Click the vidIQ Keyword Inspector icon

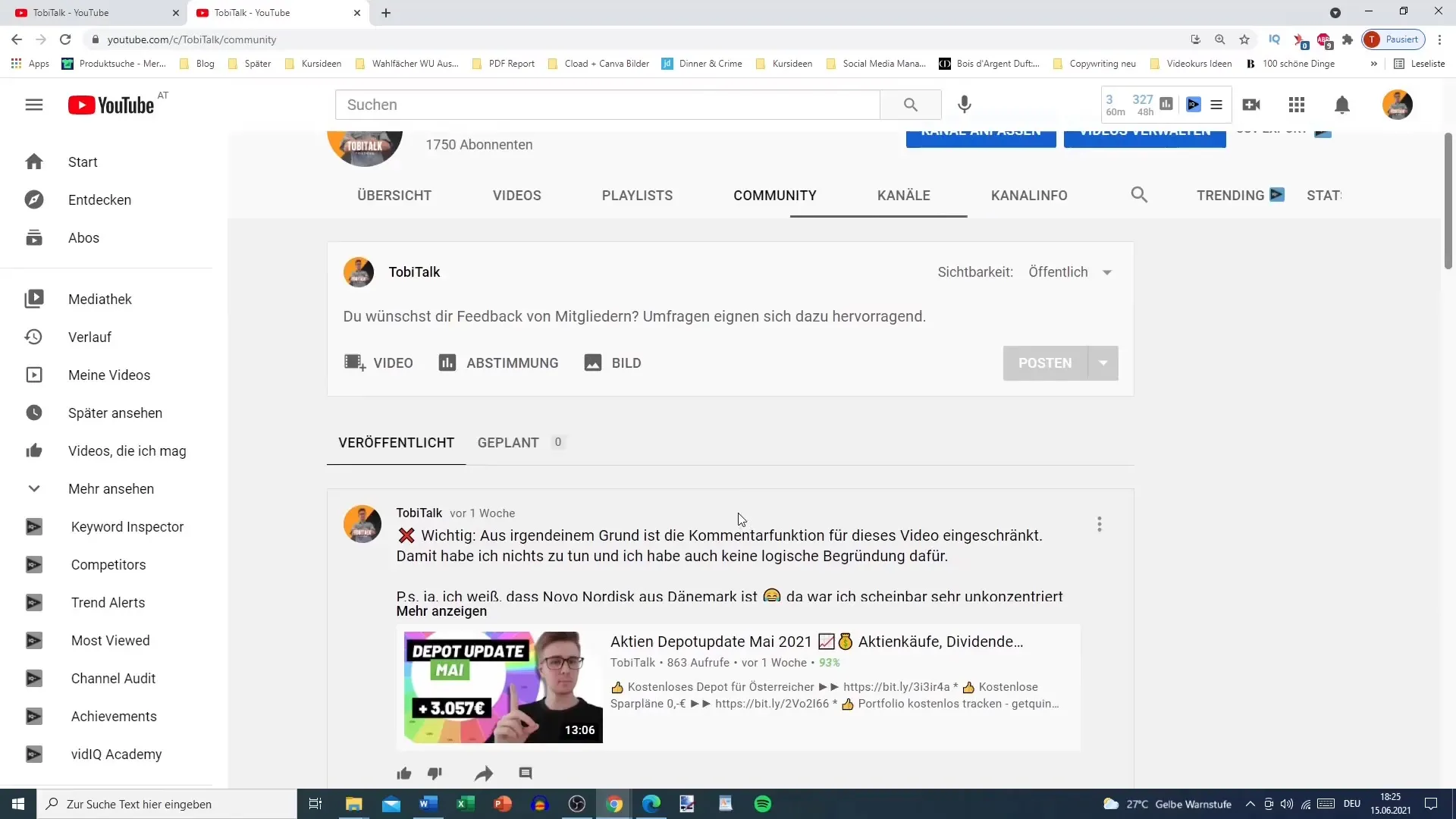[34, 527]
